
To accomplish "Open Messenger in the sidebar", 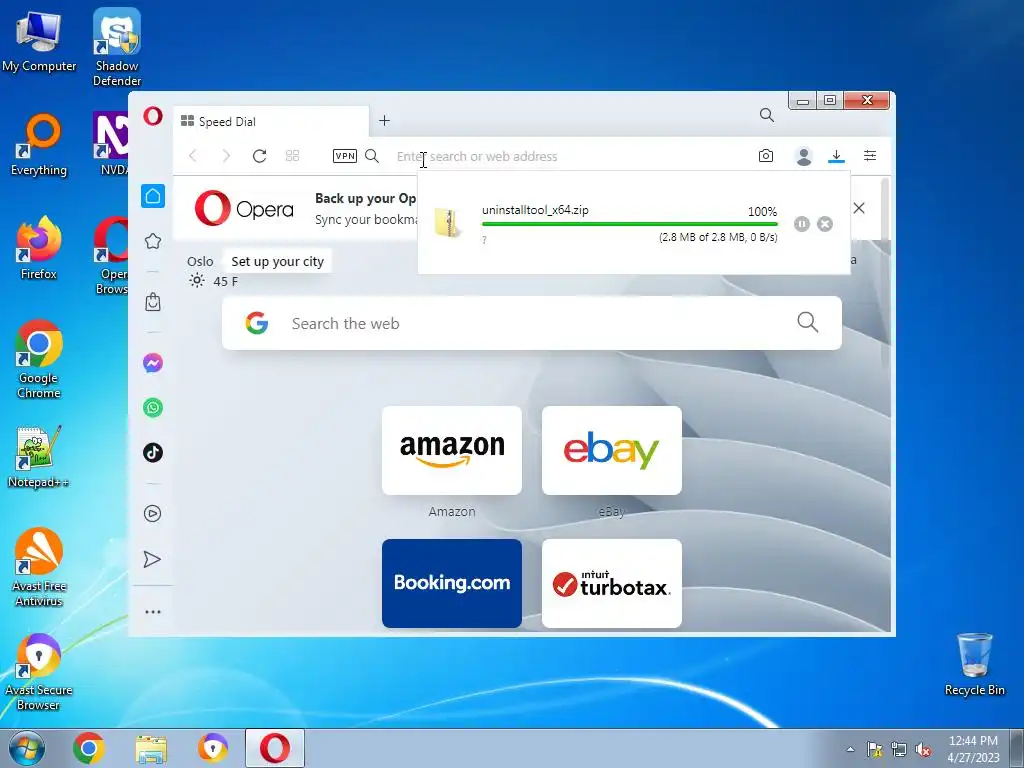I will click(153, 363).
